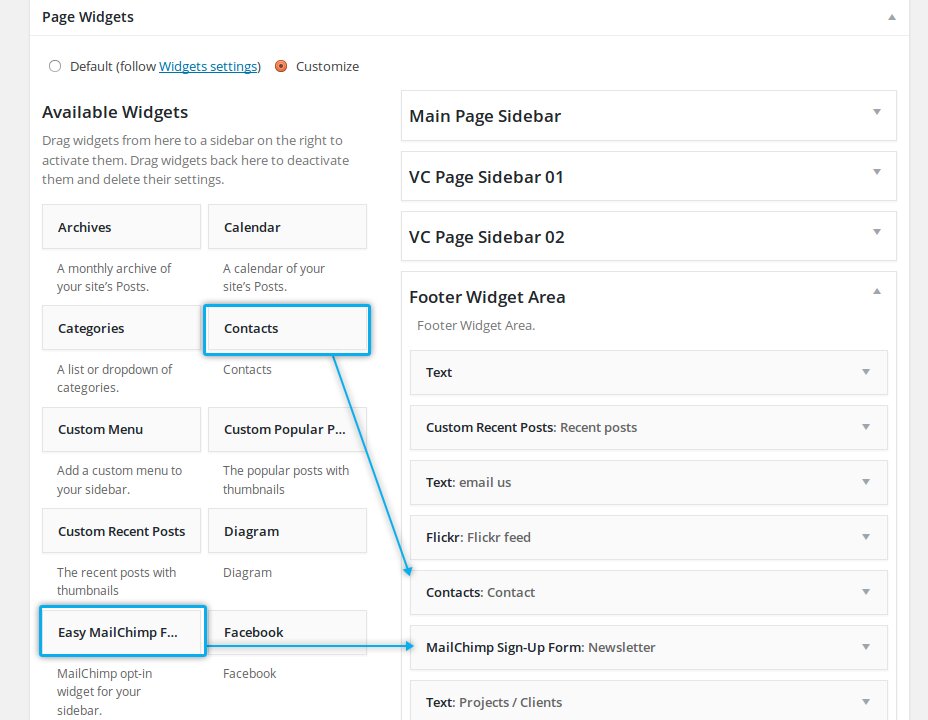Expand the Main Page Sidebar section
This screenshot has height=720, width=928.
(876, 112)
